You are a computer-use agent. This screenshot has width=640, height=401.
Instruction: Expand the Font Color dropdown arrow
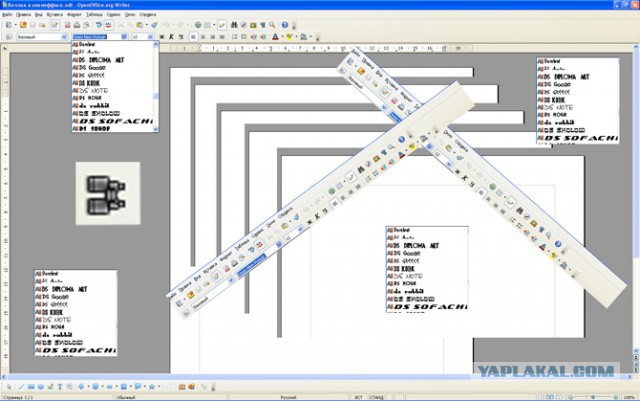282,37
